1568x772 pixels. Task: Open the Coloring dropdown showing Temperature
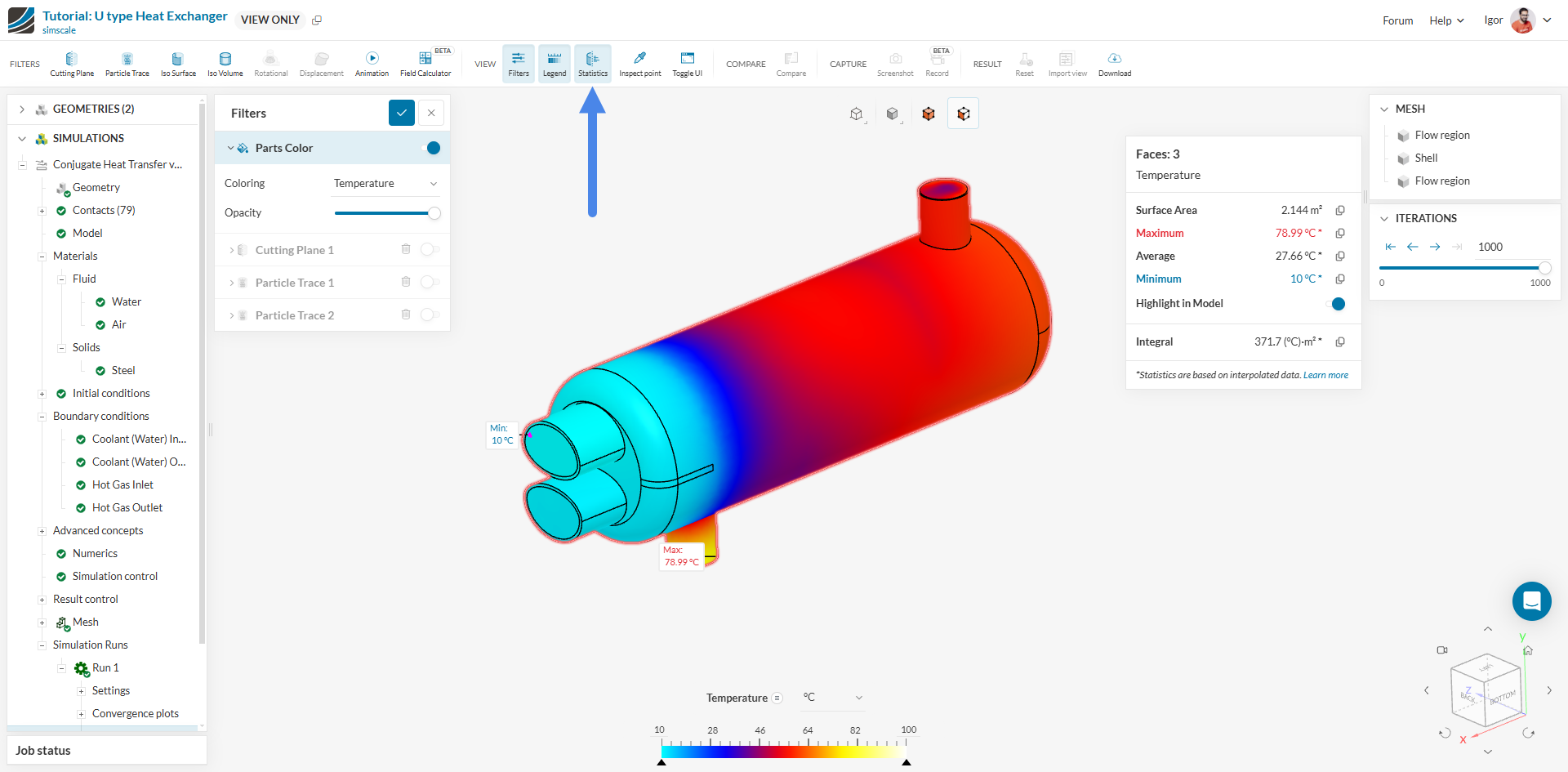(x=385, y=184)
